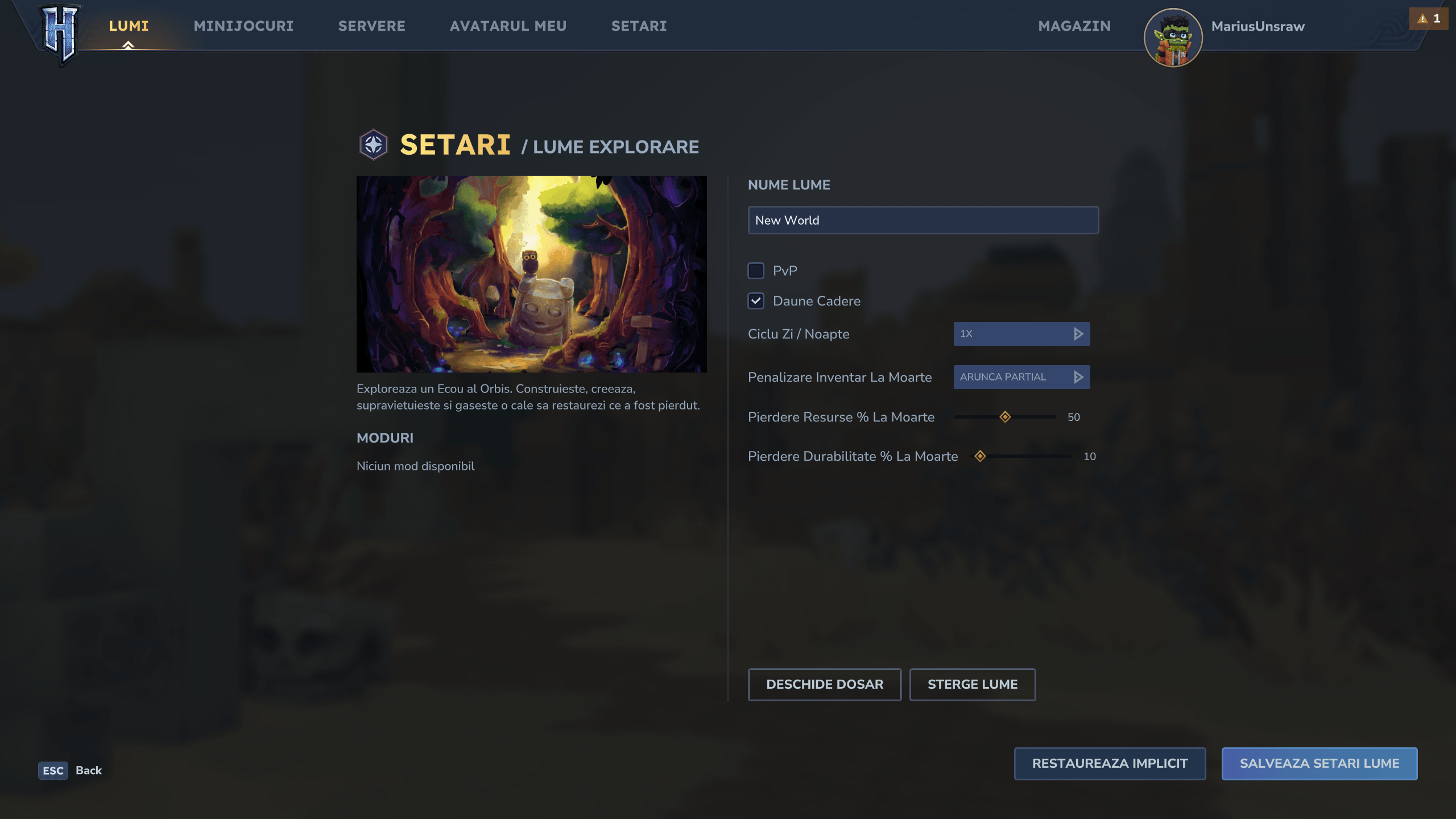Open the MAGAZIN shop tab
This screenshot has width=1456, height=819.
pos(1074,26)
